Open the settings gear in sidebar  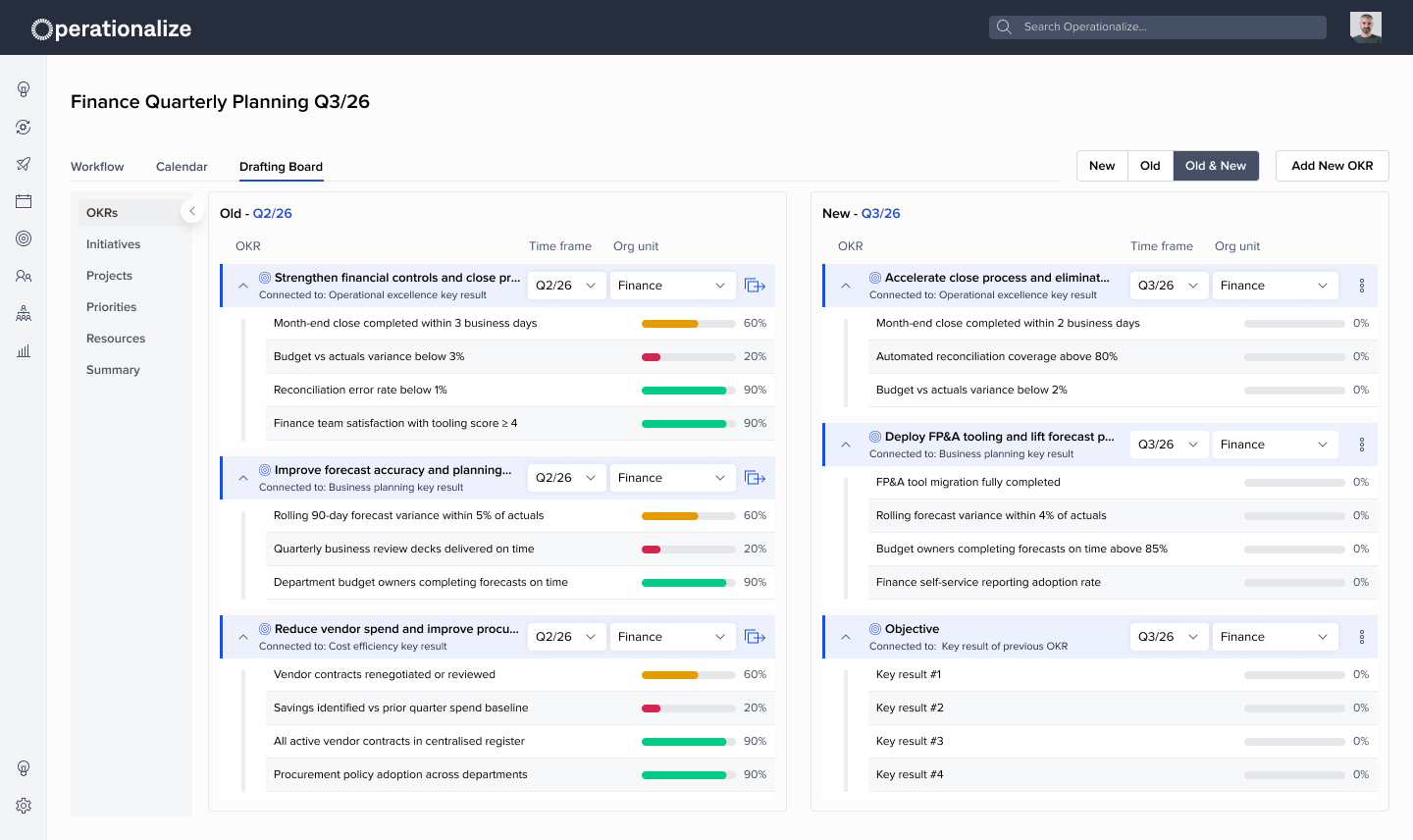24,806
